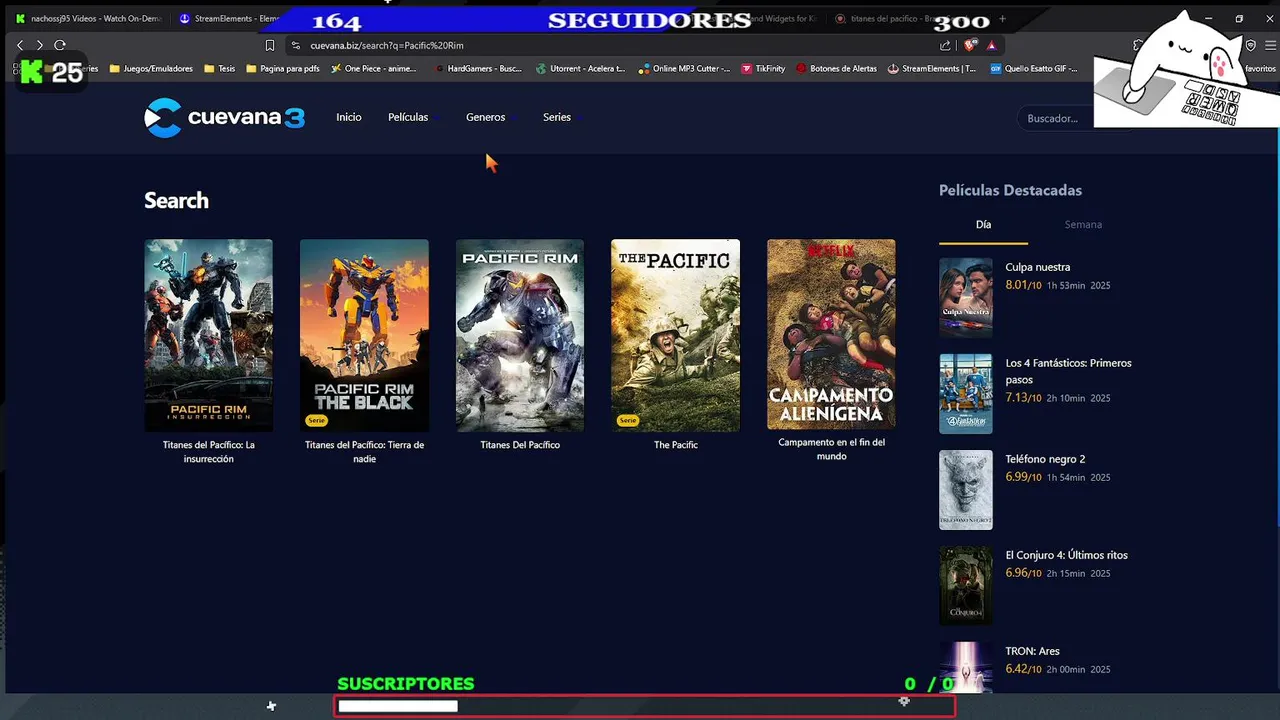The image size is (1280, 720).
Task: Go back with the browser back arrow
Action: click(x=20, y=45)
